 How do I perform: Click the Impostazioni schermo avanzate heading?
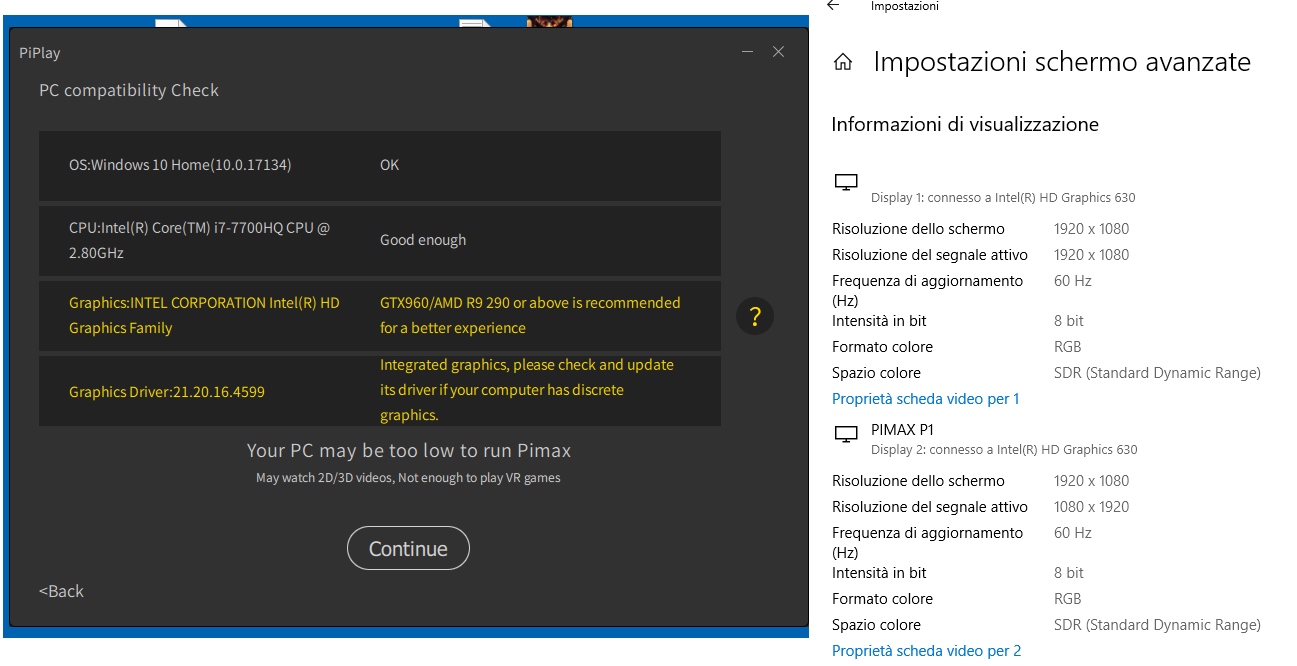click(x=1062, y=62)
